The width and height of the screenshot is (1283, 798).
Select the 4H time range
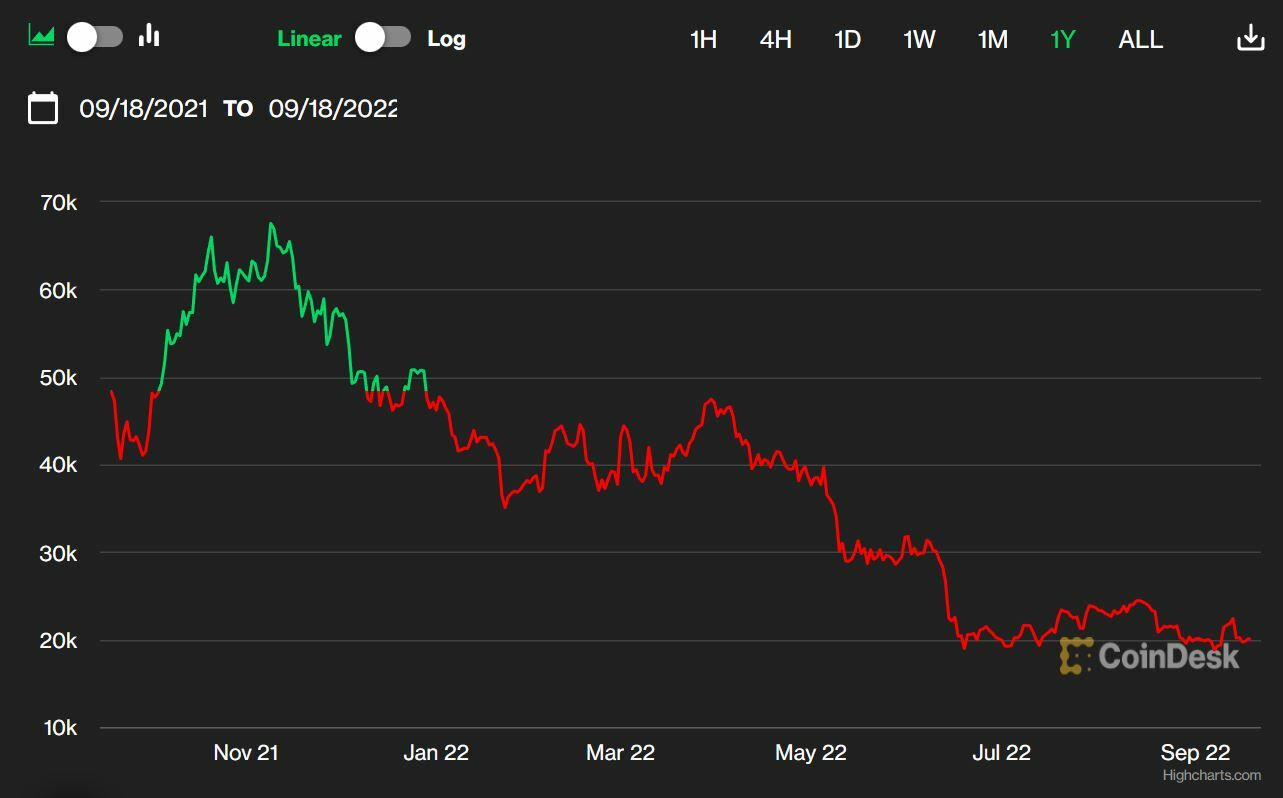click(x=775, y=40)
